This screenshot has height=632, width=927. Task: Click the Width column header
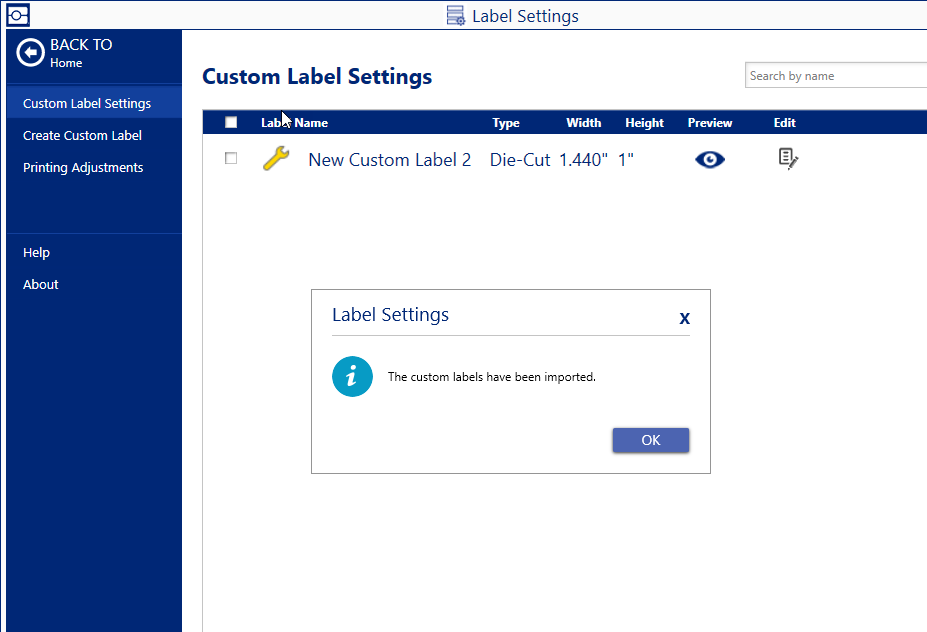583,123
